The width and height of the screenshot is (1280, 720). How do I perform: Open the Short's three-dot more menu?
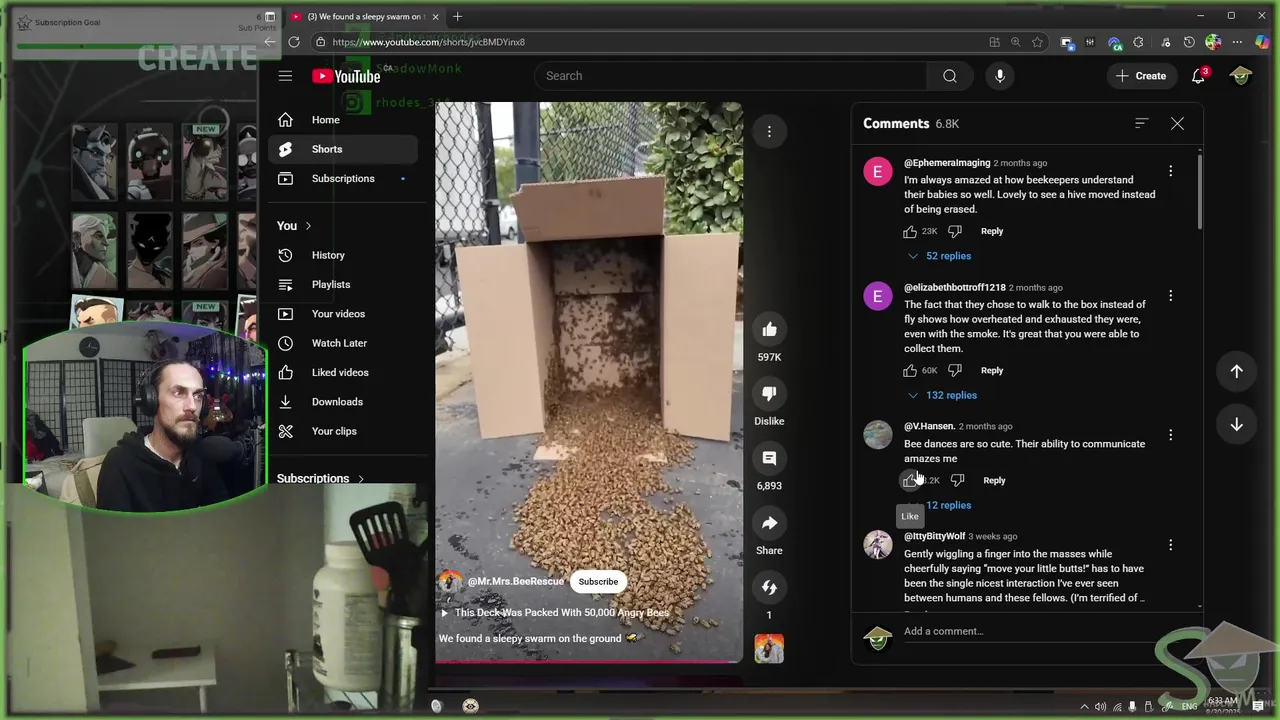tap(769, 131)
